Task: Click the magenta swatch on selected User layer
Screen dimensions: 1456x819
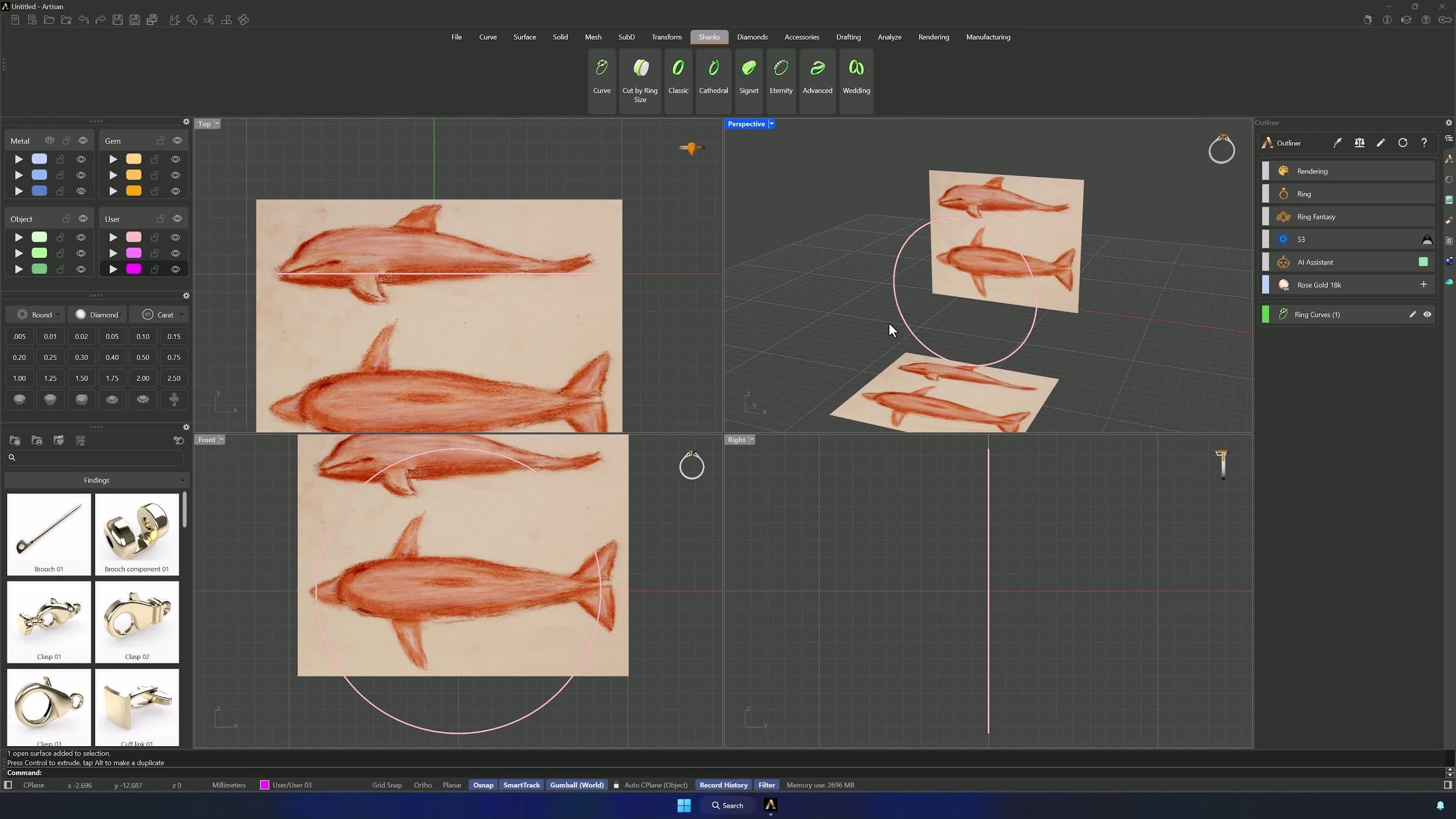Action: coord(133,269)
